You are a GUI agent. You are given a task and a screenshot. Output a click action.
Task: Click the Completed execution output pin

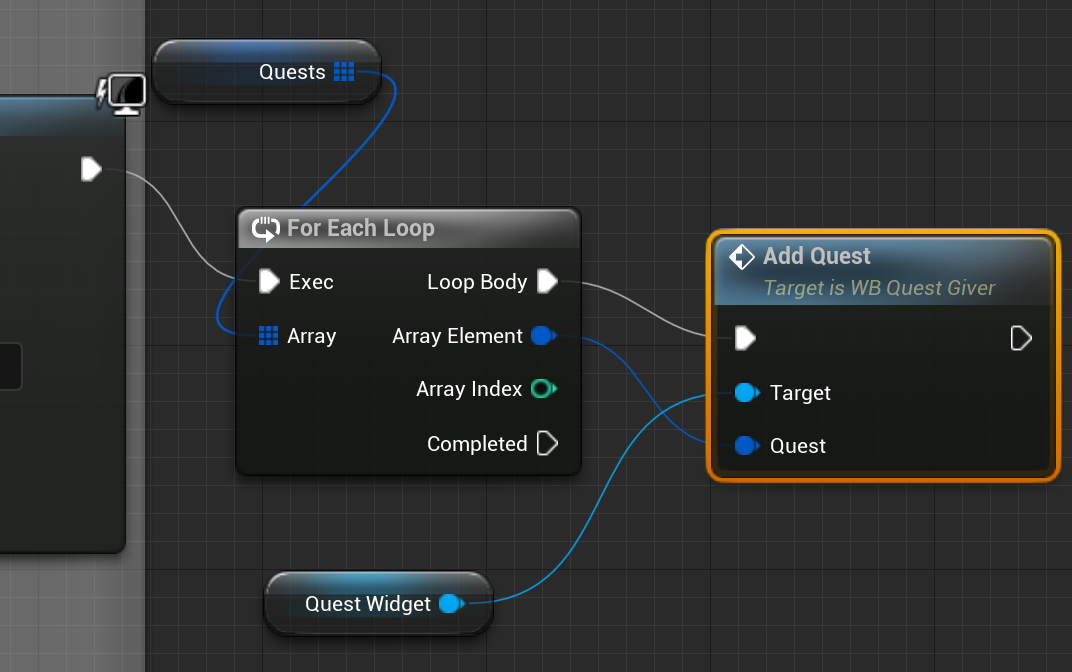click(548, 443)
